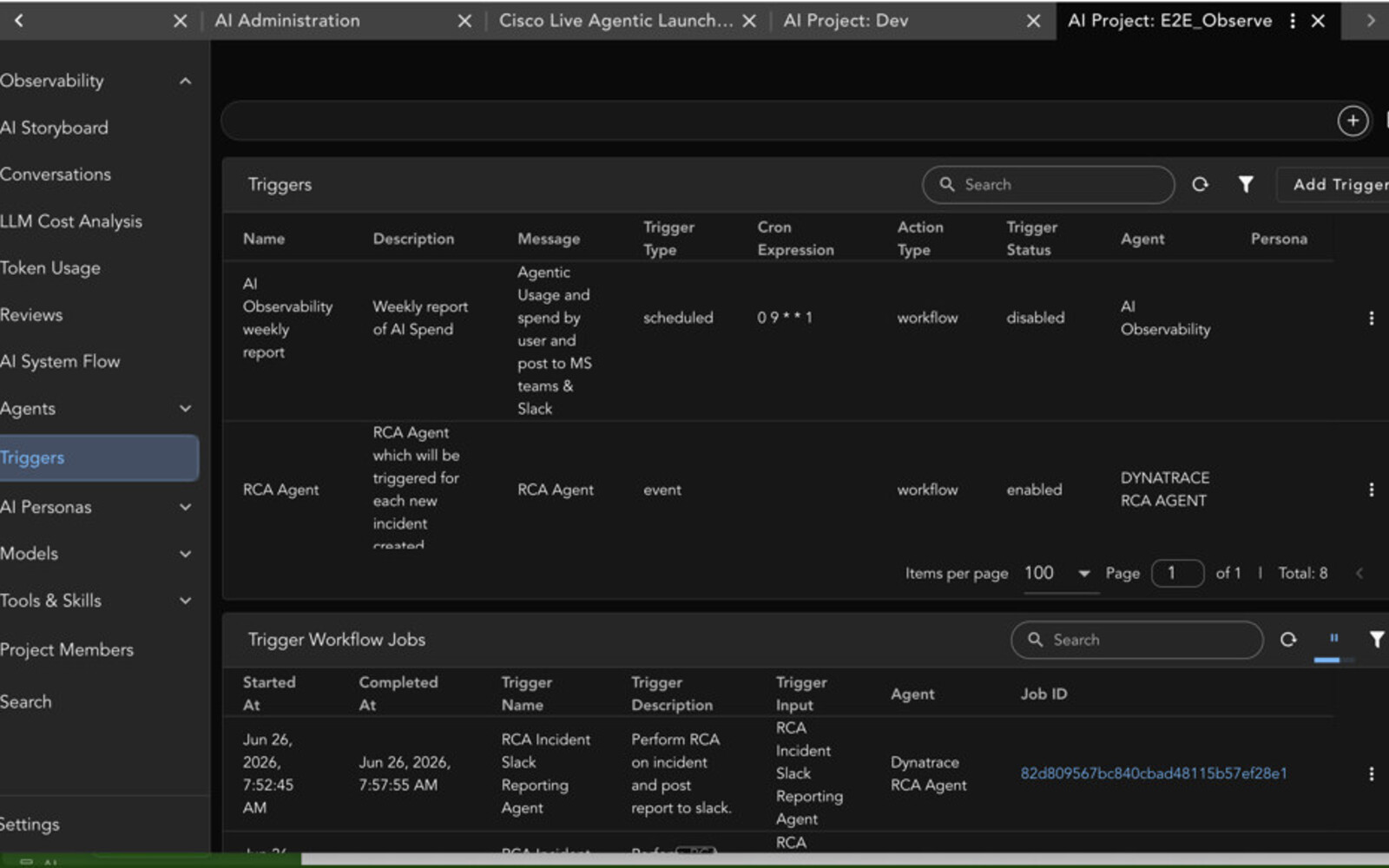Image resolution: width=1389 pixels, height=868 pixels.
Task: Click 'Dynatrace RCA Agent' in jobs table
Action: [x=928, y=773]
